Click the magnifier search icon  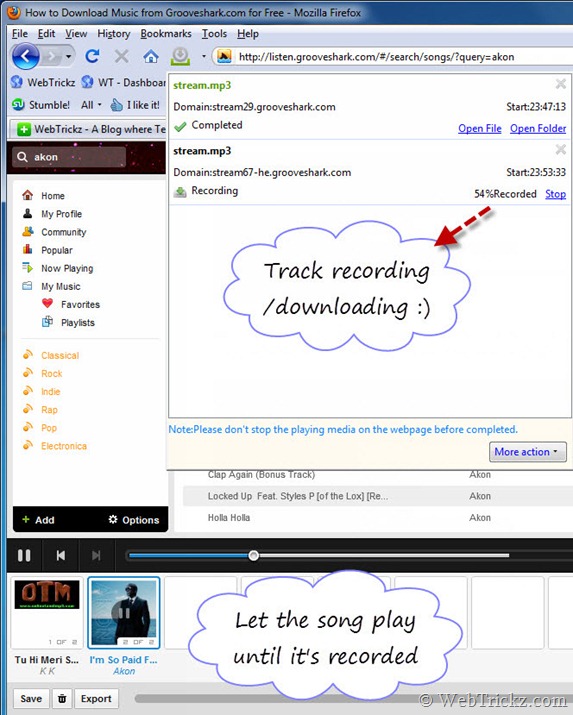pyautogui.click(x=22, y=157)
